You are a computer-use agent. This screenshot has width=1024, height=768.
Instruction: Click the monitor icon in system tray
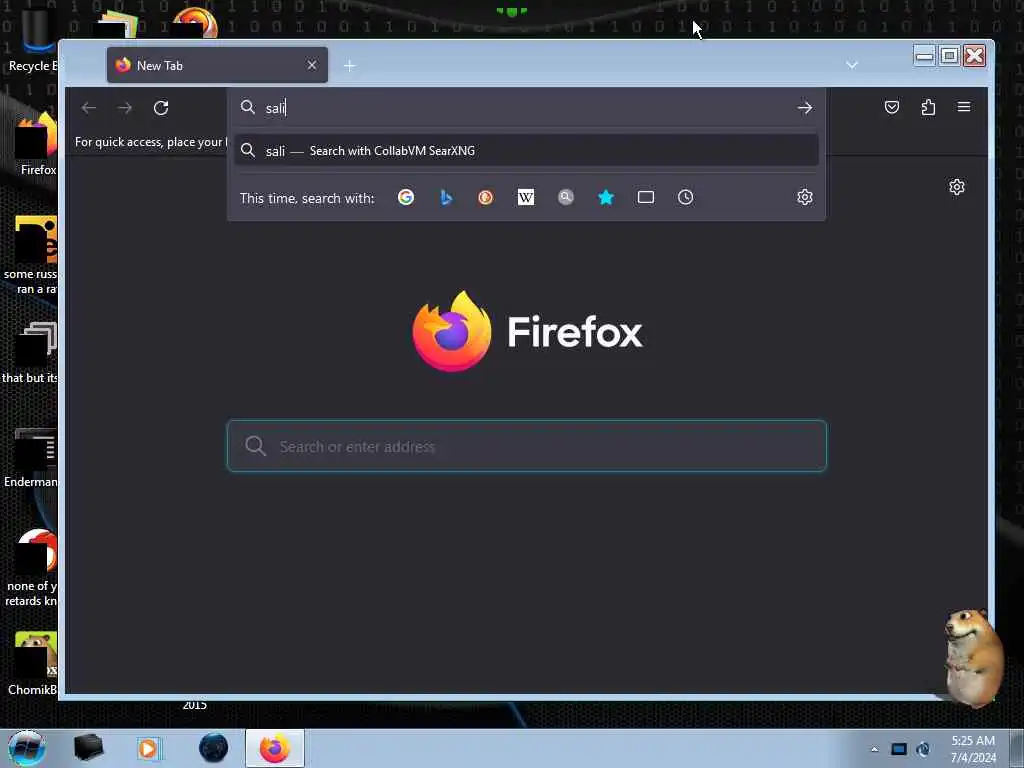pos(899,749)
